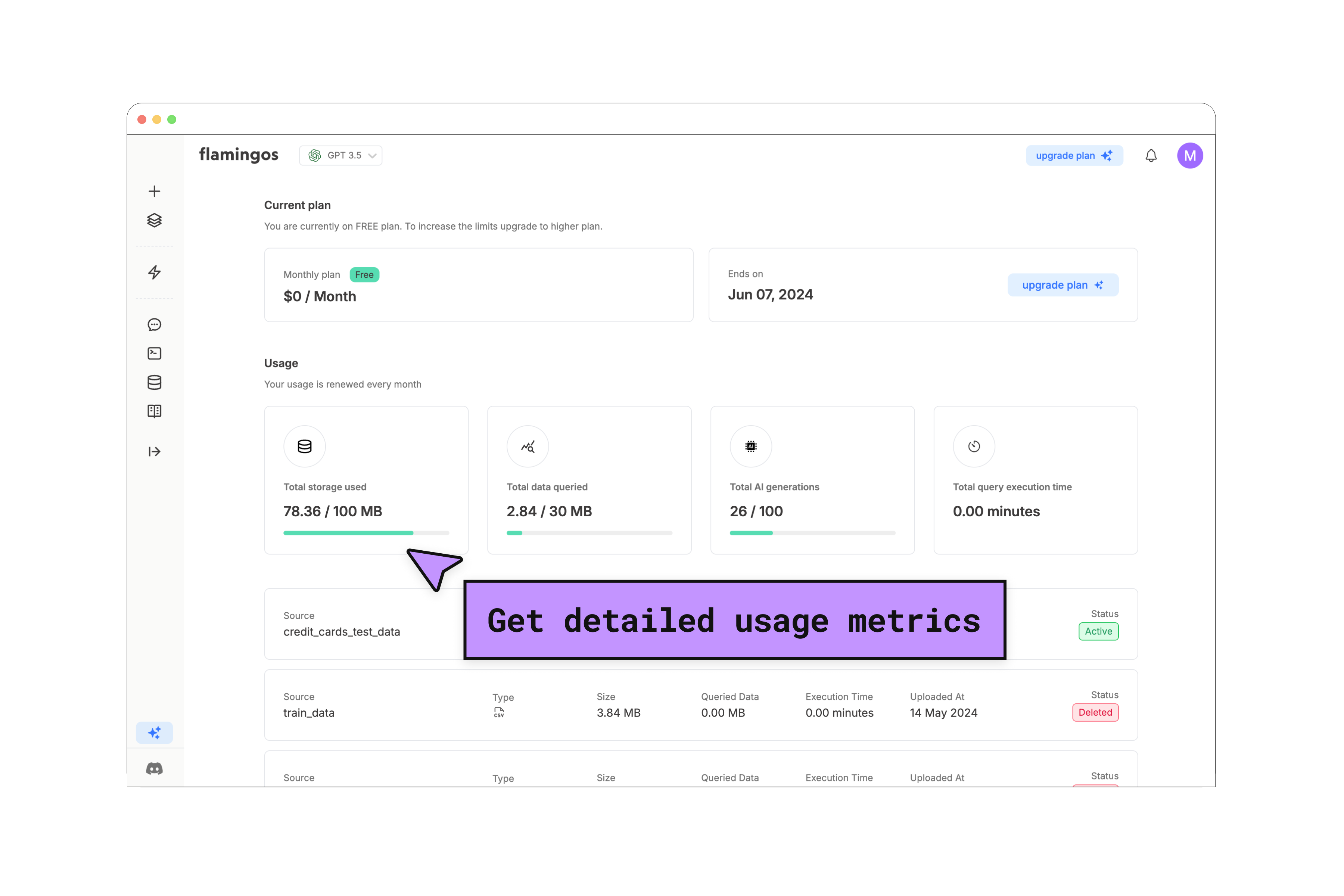Open the terminal console sidebar icon

coord(154,354)
